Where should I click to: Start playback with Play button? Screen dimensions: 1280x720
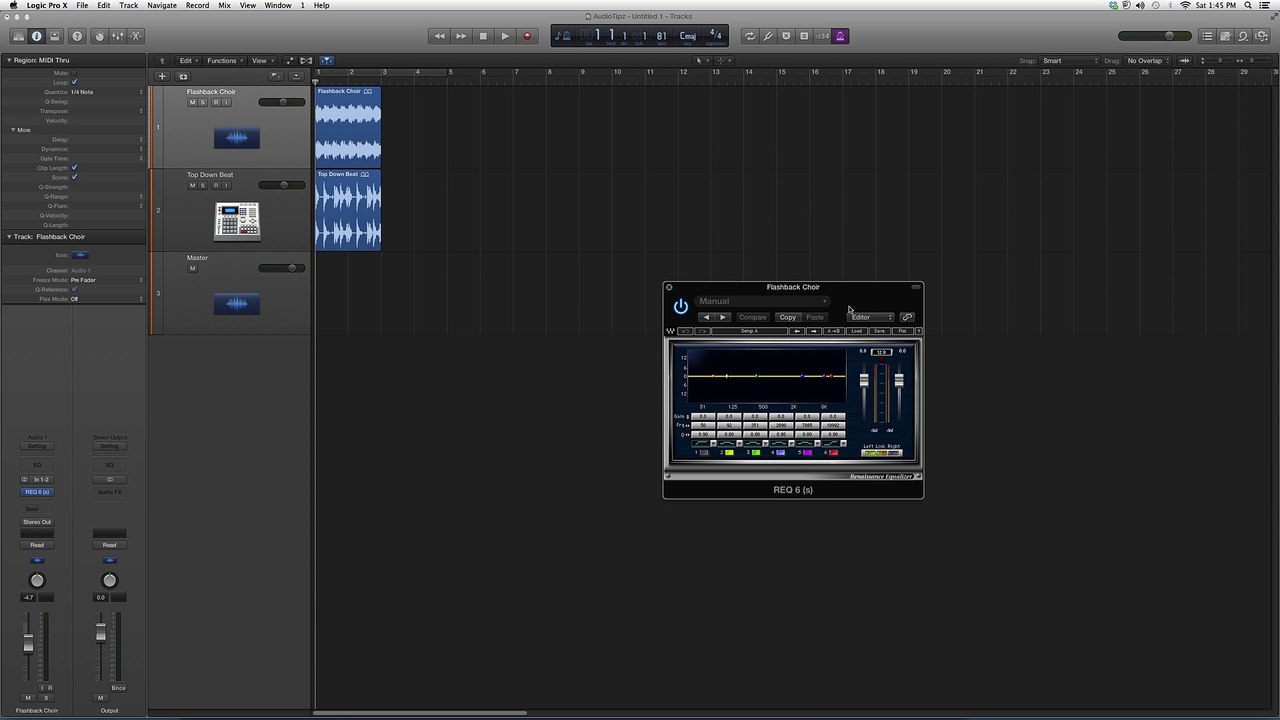(505, 36)
